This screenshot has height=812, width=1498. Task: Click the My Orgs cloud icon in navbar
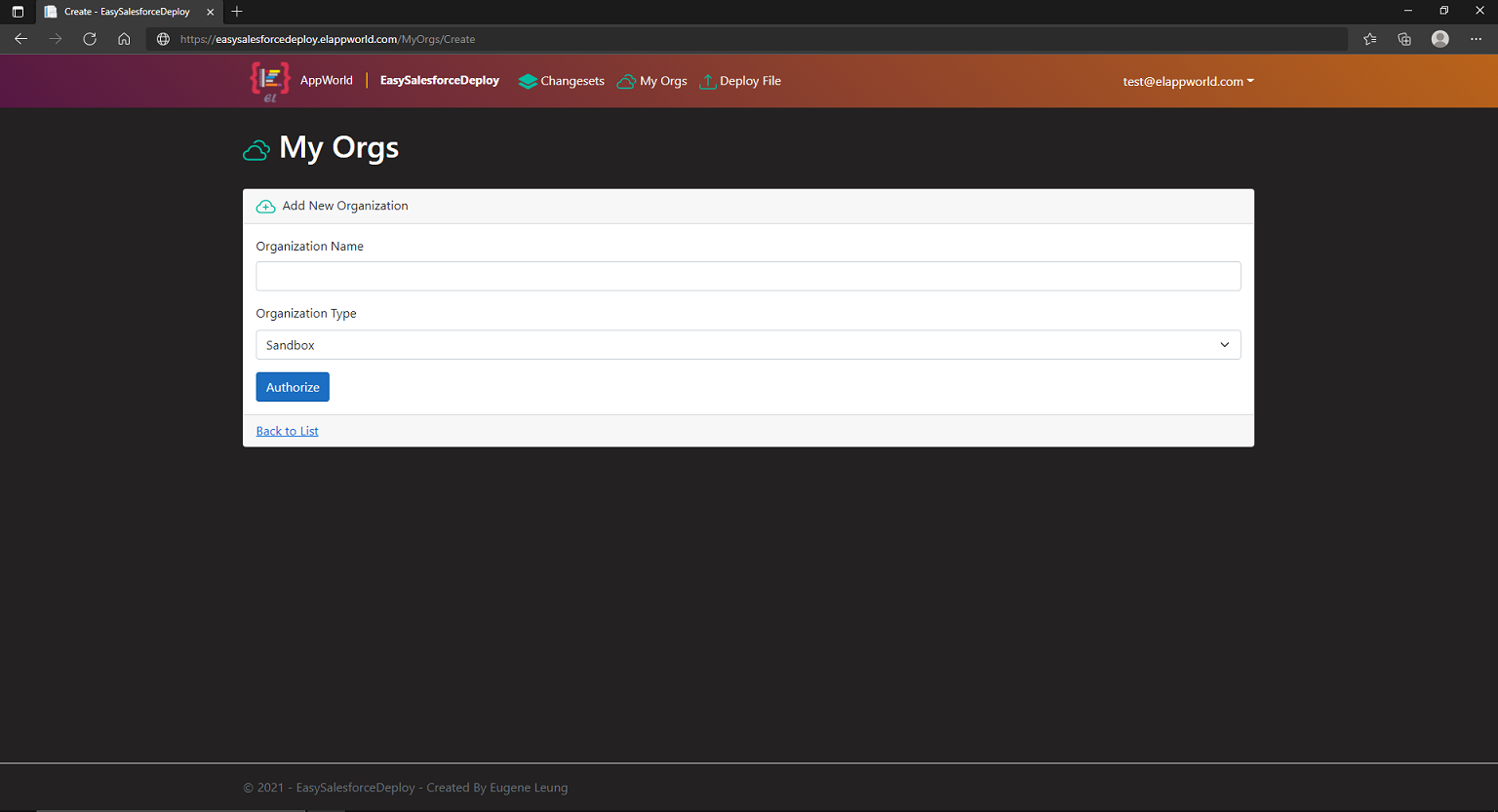pyautogui.click(x=626, y=82)
